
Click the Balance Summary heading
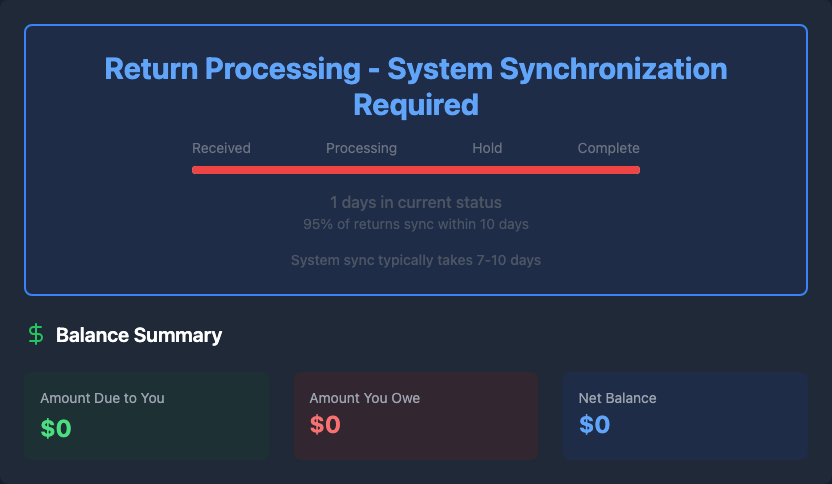[139, 335]
